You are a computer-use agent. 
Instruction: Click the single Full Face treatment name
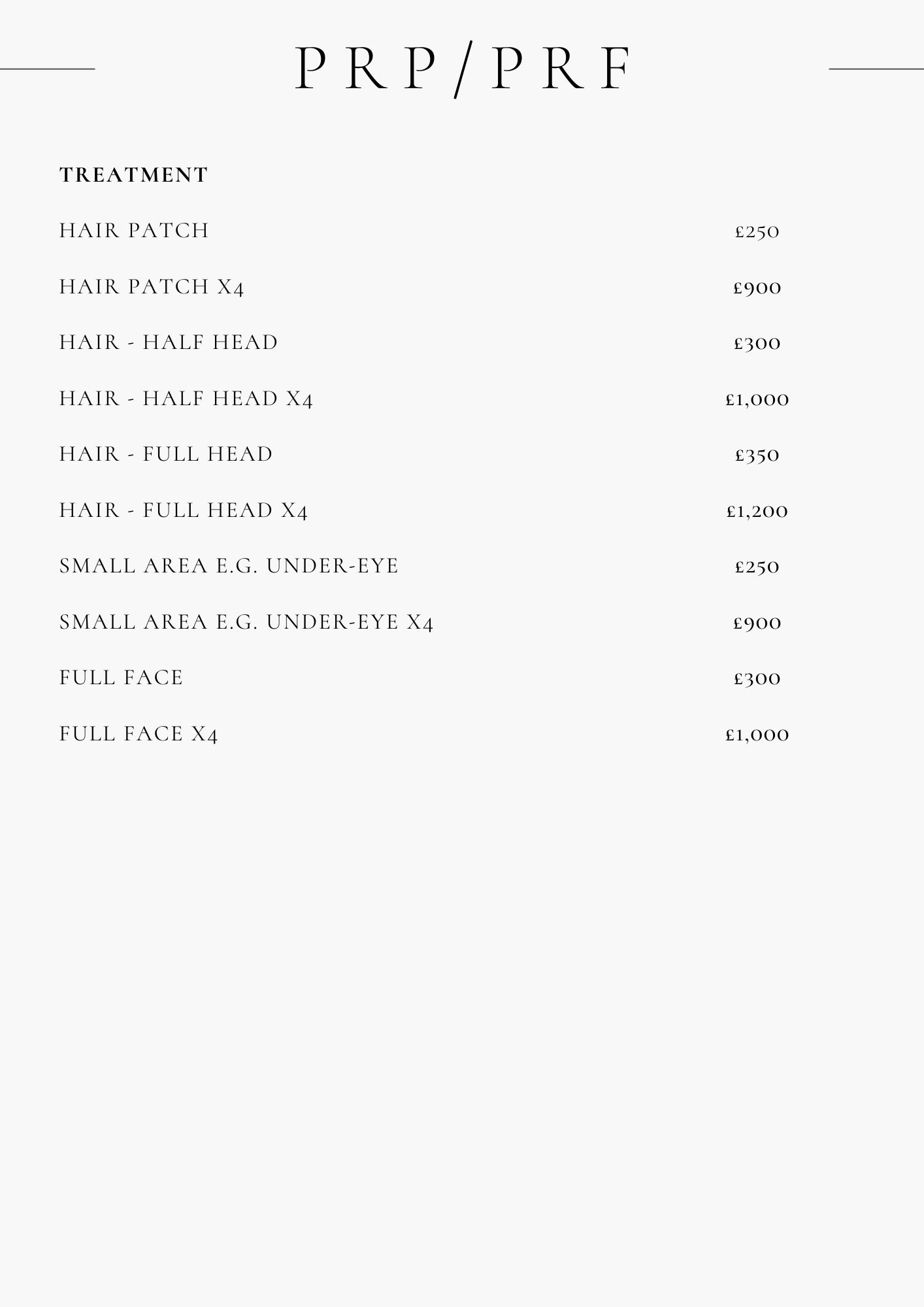coord(122,678)
